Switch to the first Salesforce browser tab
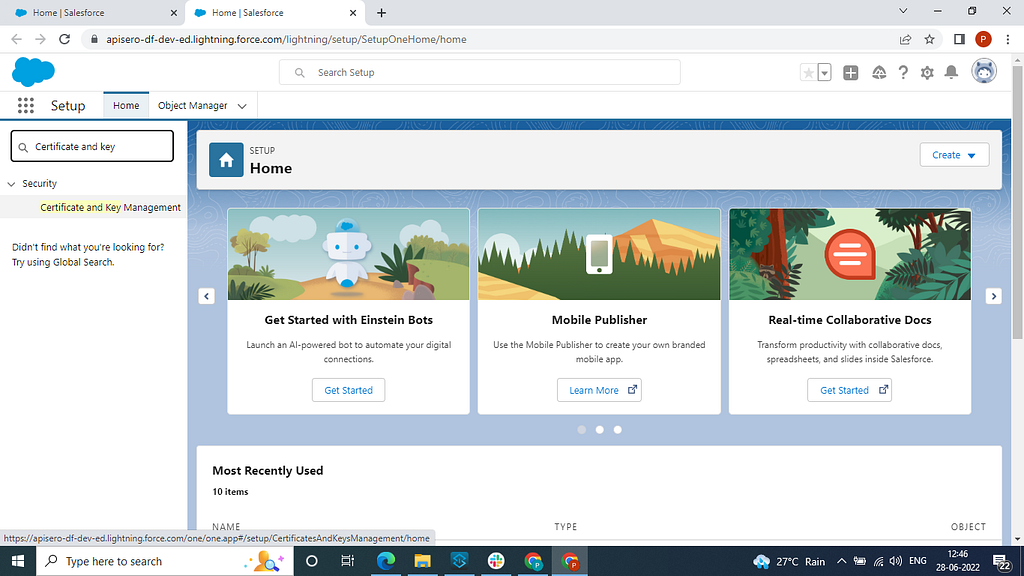1024x576 pixels. pos(91,12)
